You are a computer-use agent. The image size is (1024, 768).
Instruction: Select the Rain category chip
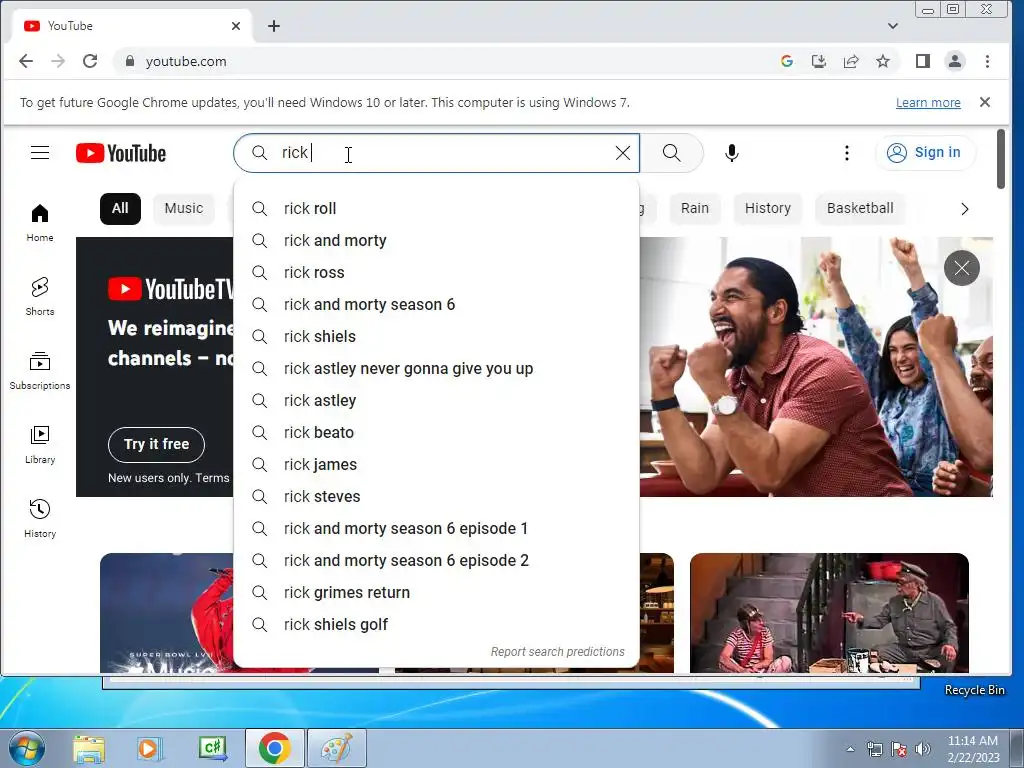point(694,209)
